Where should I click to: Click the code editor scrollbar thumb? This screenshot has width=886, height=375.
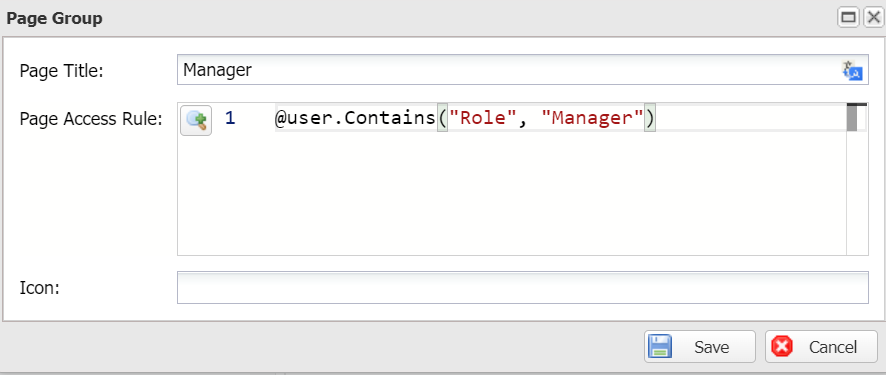852,117
